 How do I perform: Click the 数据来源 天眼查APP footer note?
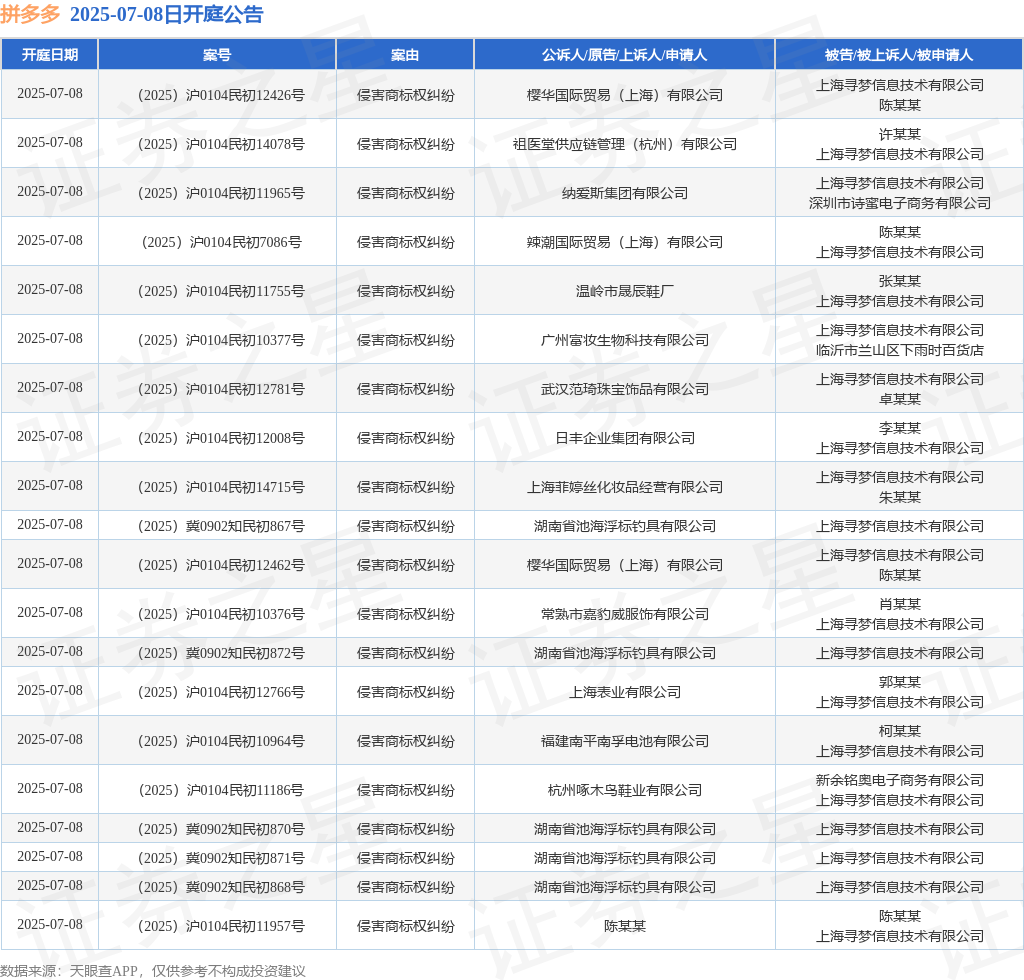click(153, 971)
